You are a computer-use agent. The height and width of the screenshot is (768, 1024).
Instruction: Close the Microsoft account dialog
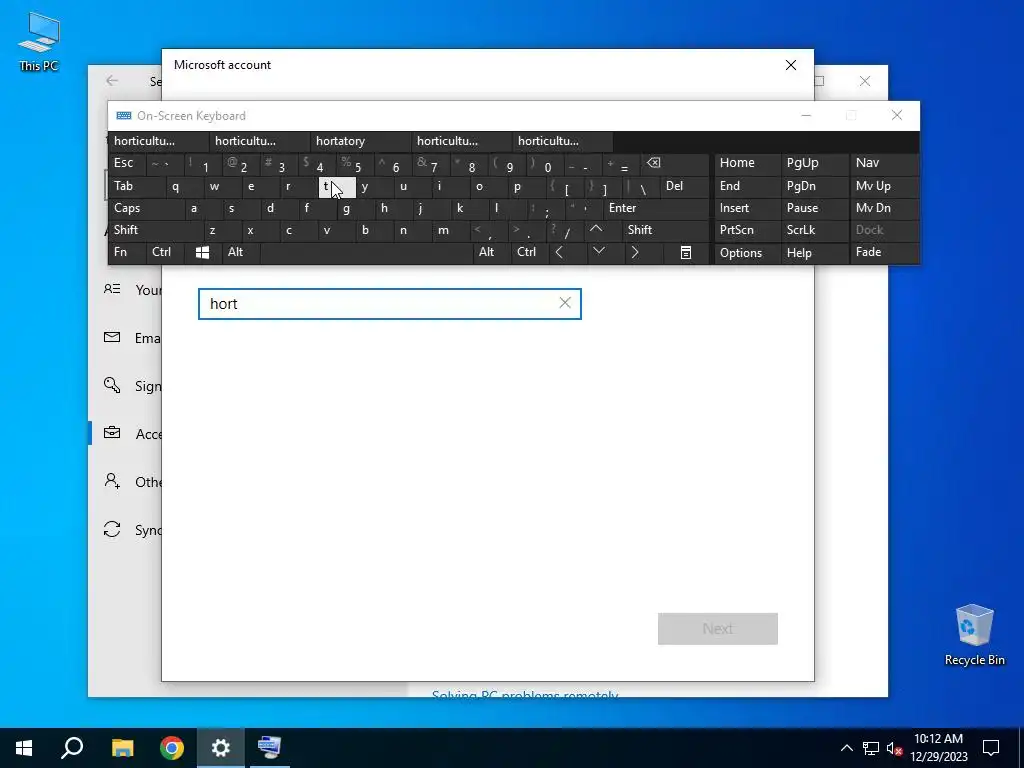pyautogui.click(x=791, y=65)
